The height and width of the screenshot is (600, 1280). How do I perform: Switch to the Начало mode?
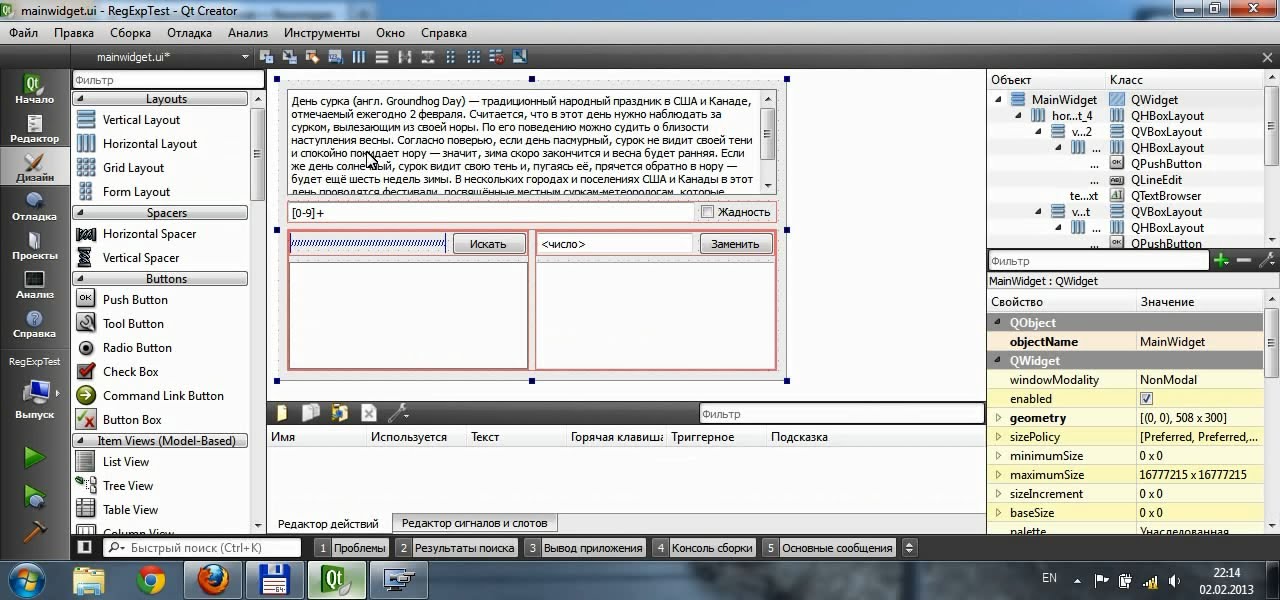tap(34, 90)
